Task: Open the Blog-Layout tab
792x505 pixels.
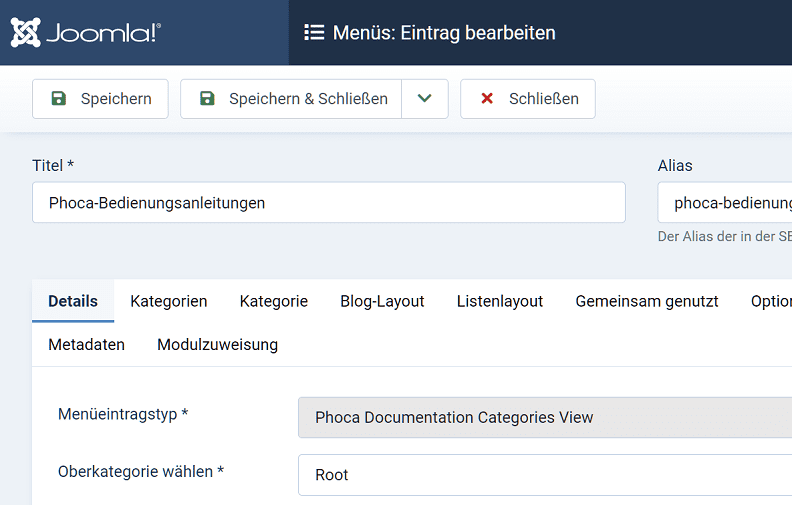Action: pos(382,301)
